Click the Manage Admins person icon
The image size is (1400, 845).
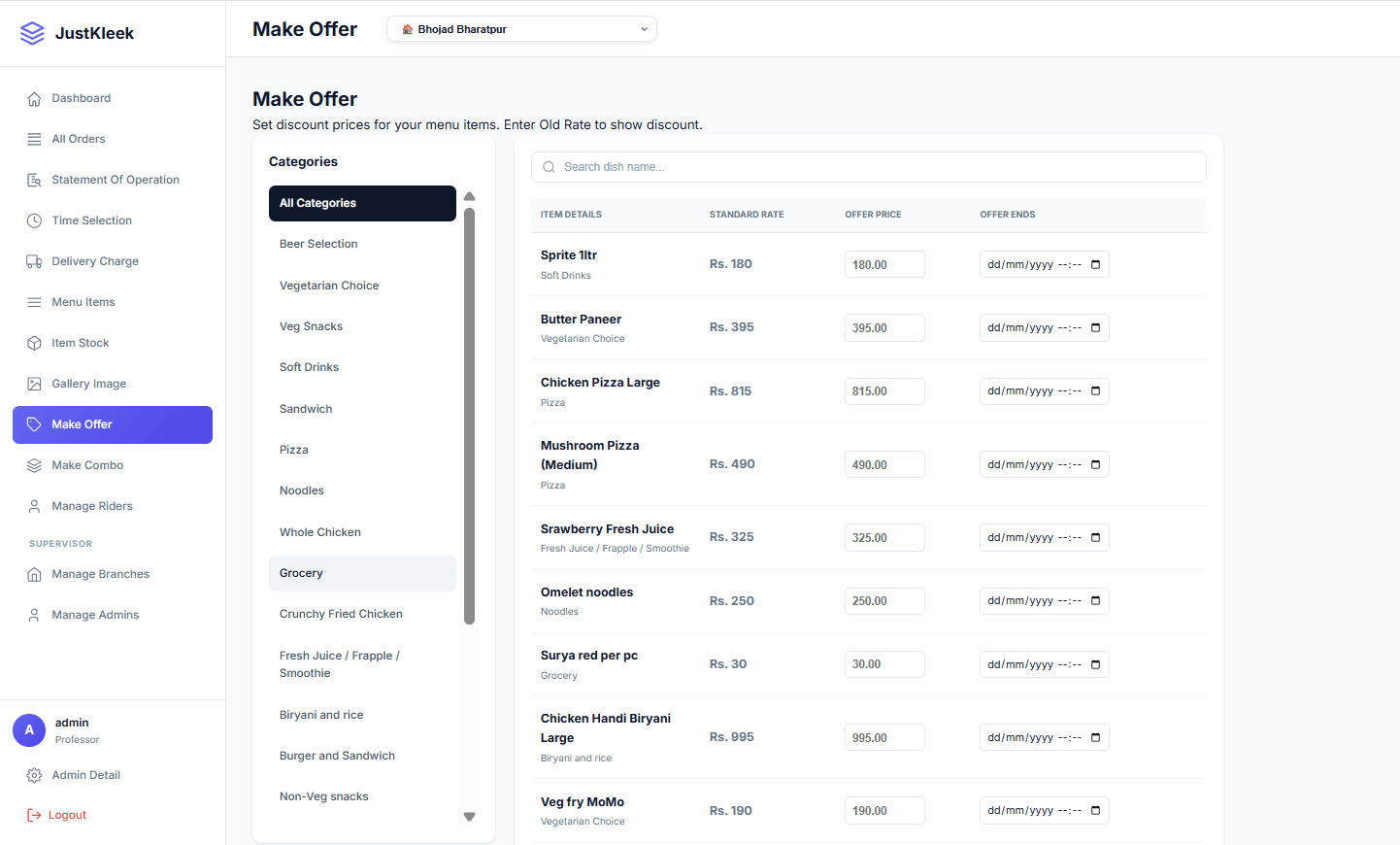[34, 616]
